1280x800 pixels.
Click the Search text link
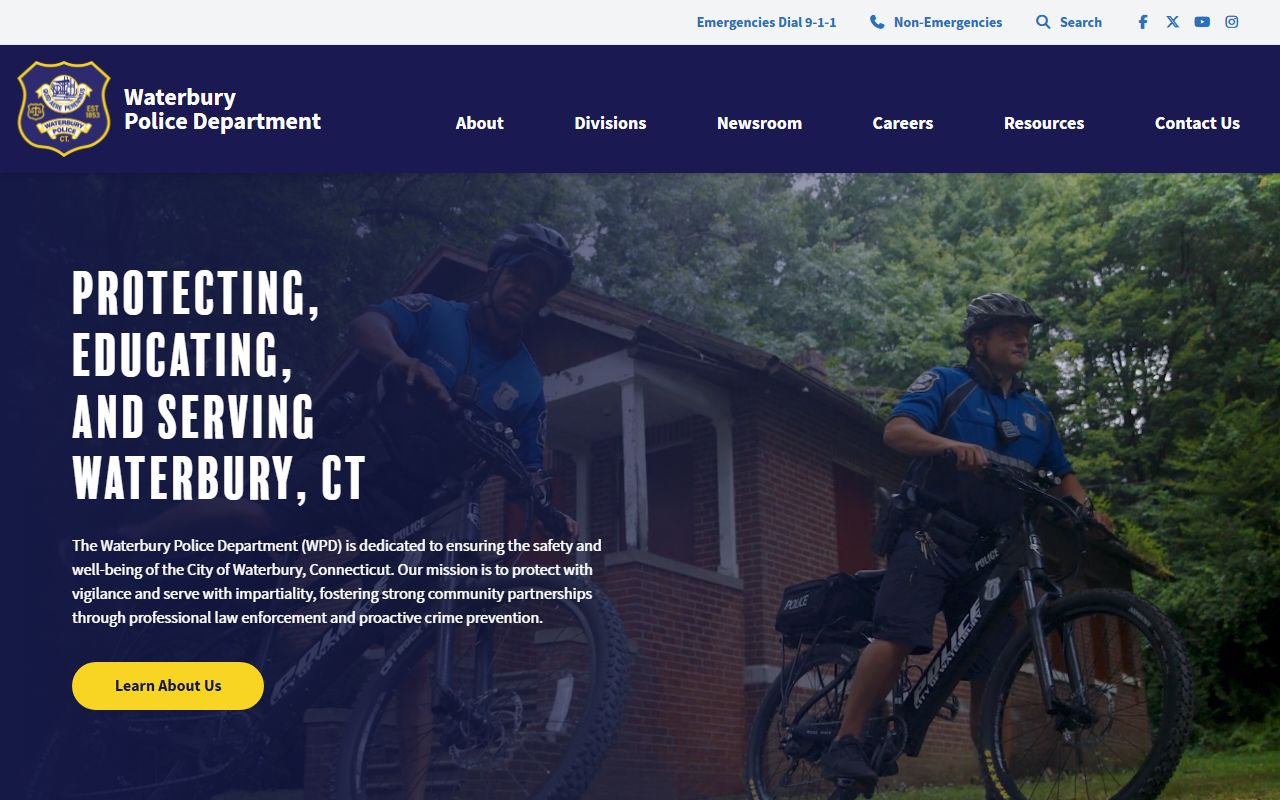(1081, 22)
